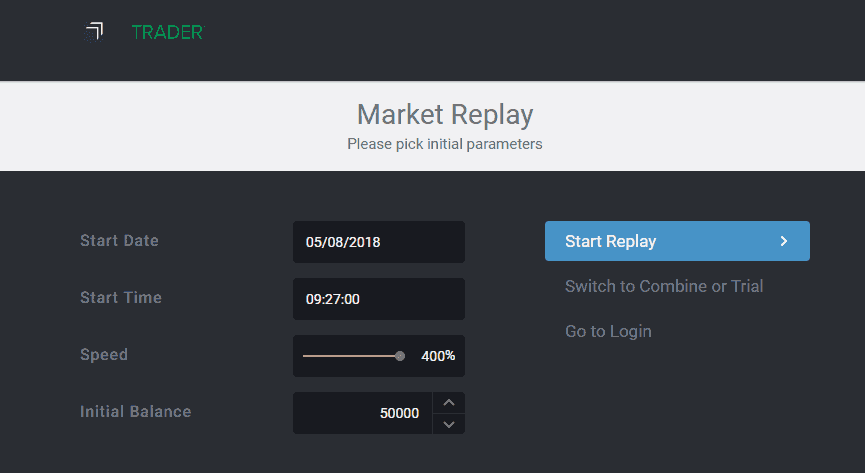
Task: Start the market replay
Action: click(677, 241)
